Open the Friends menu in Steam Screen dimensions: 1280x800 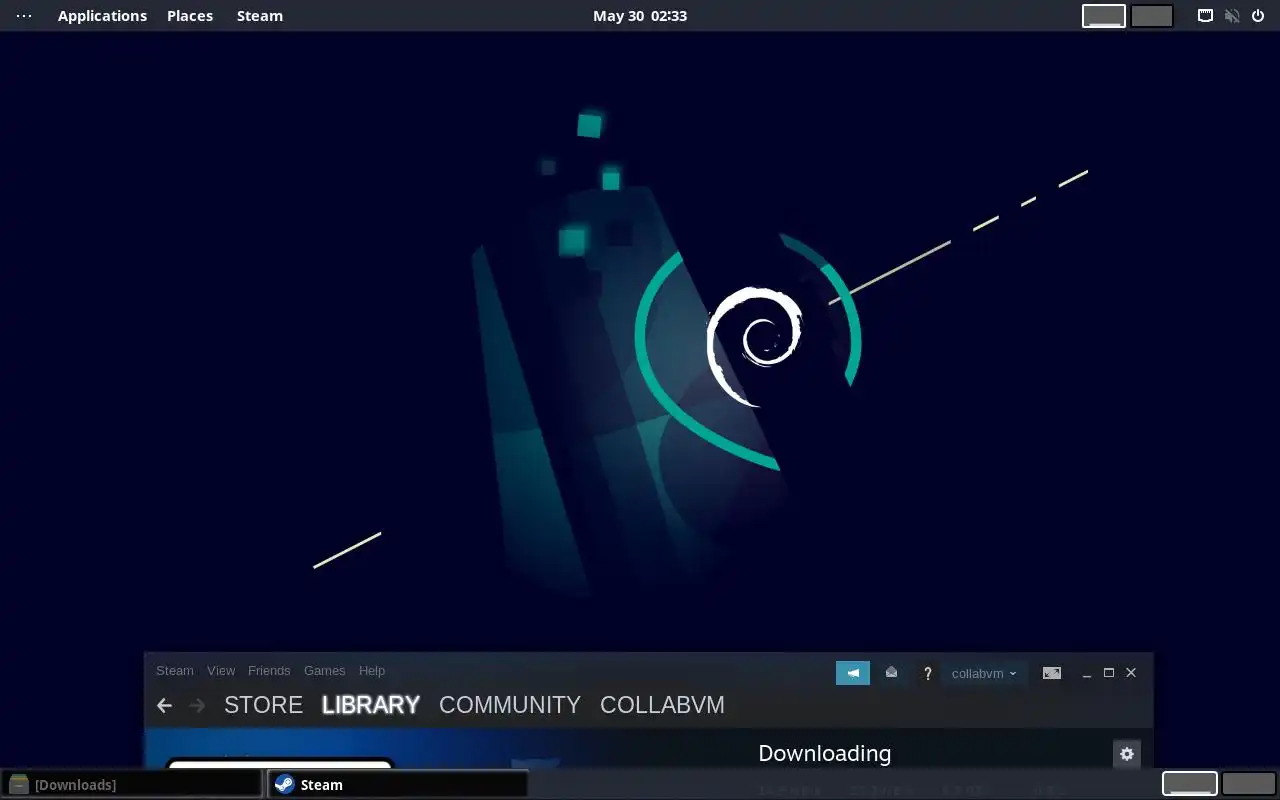(269, 671)
